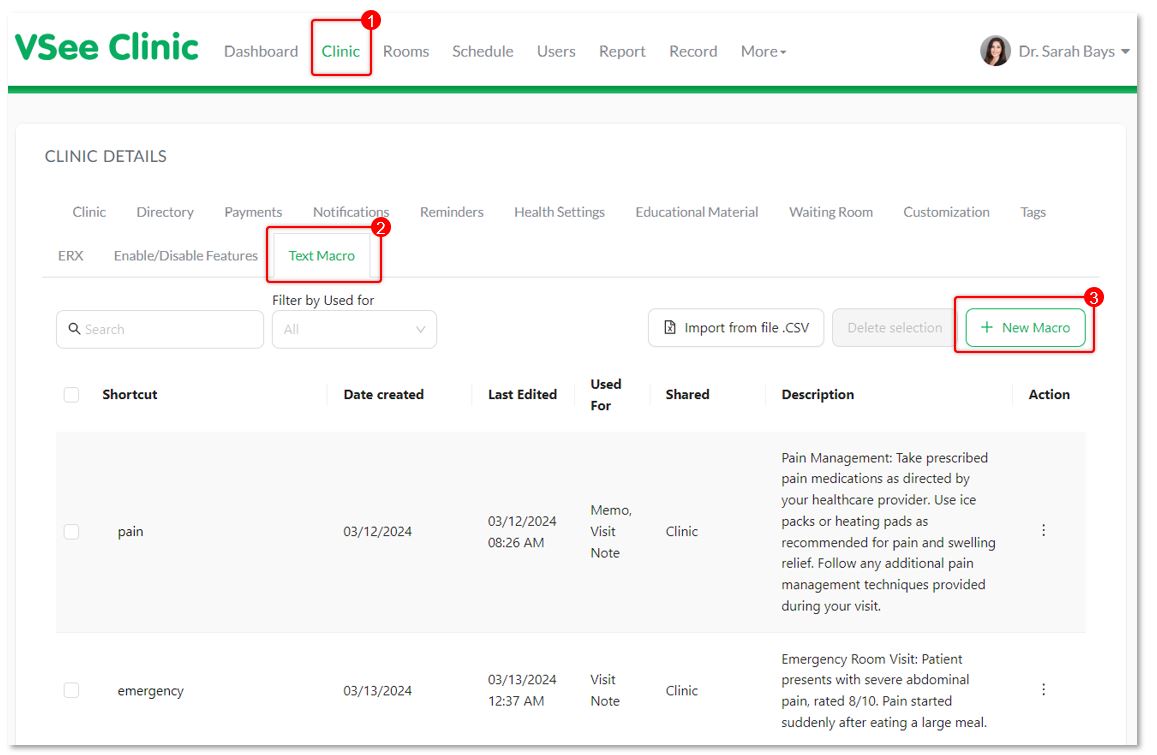This screenshot has width=1157, height=755.
Task: Select the emergency shortcut name
Action: click(x=151, y=691)
